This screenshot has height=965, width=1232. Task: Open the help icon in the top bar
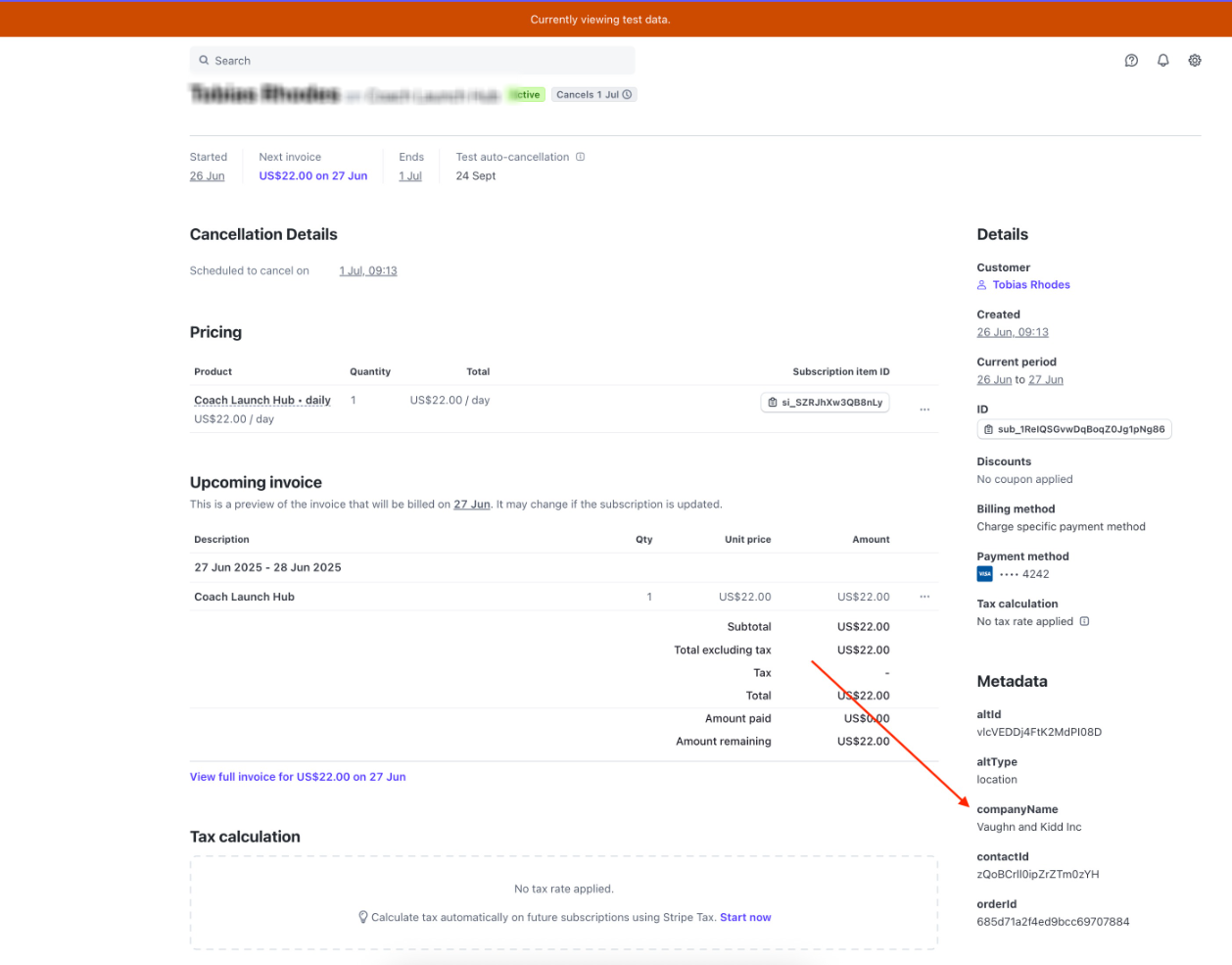[x=1131, y=61]
